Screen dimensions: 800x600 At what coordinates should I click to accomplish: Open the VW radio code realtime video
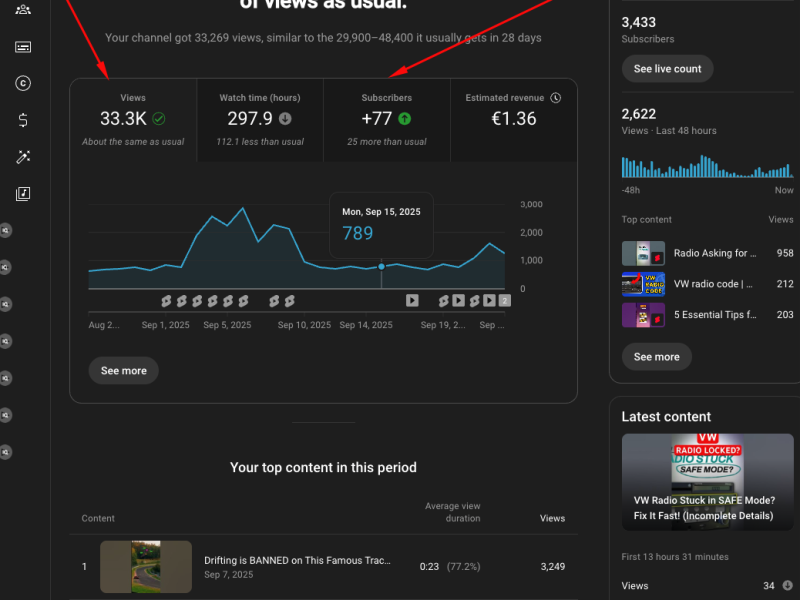[x=643, y=284]
